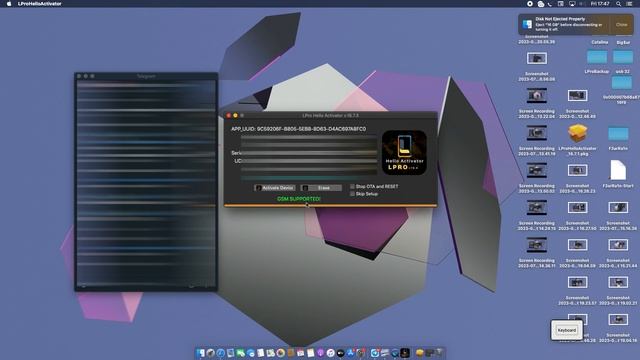640x360 pixels.
Task: Click the Hello Activator LPRO logo
Action: click(x=404, y=152)
